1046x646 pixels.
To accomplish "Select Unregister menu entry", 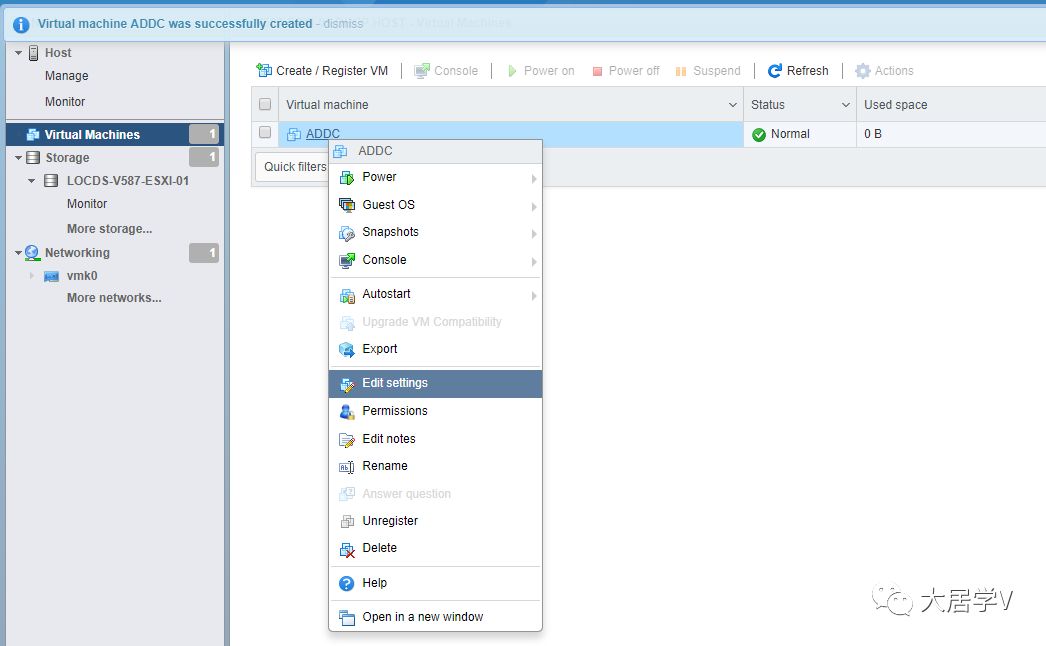I will [x=435, y=521].
